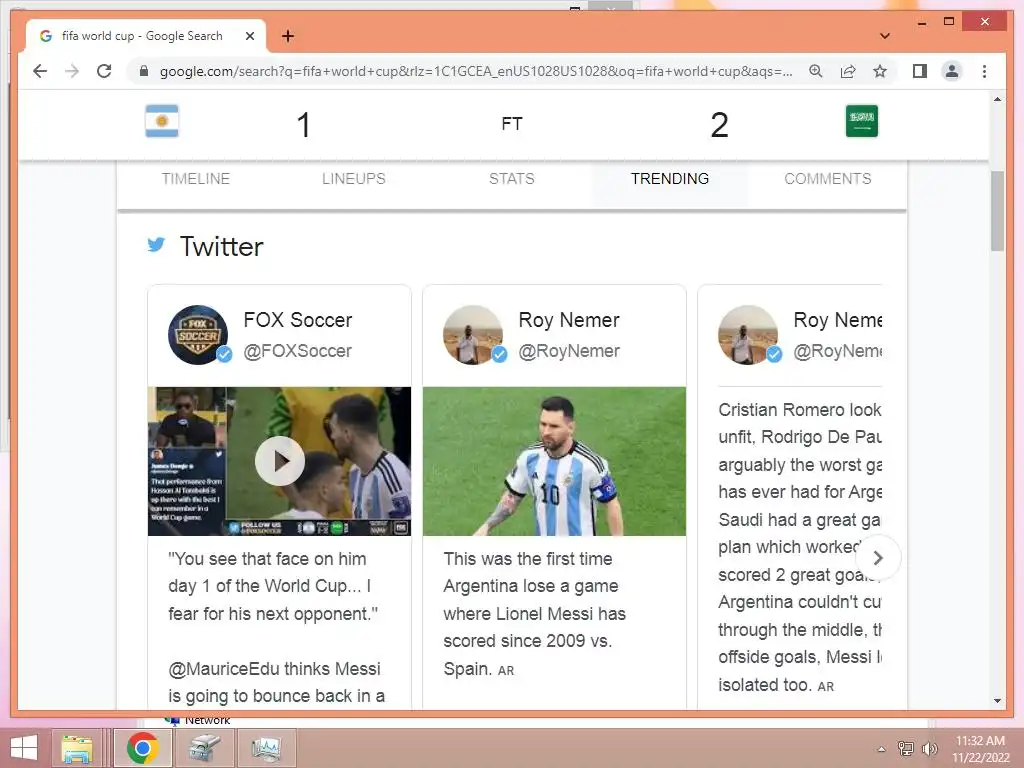Open the Chrome side panel
The height and width of the screenshot is (768, 1024).
tap(920, 71)
